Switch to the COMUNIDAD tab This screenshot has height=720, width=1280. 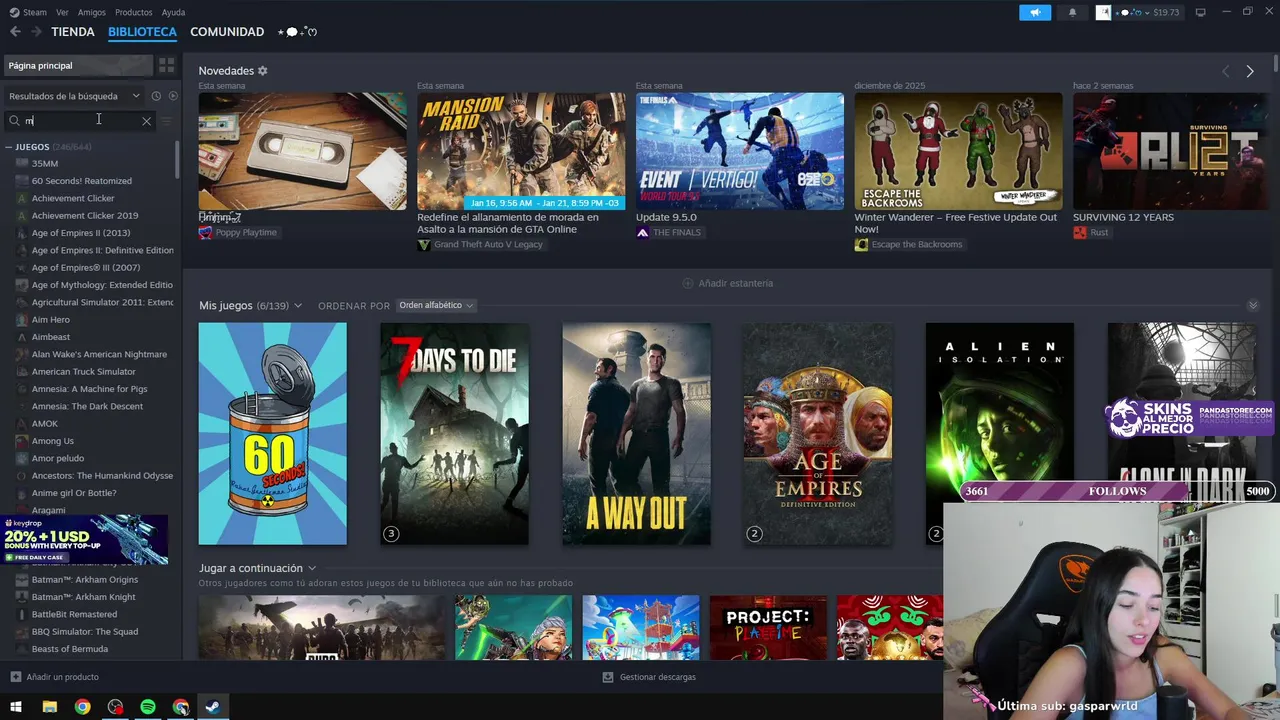click(x=227, y=32)
